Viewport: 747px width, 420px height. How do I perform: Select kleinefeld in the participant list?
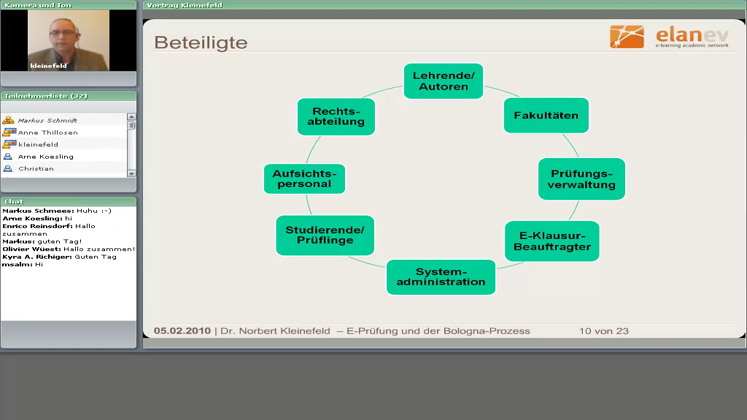[64, 144]
